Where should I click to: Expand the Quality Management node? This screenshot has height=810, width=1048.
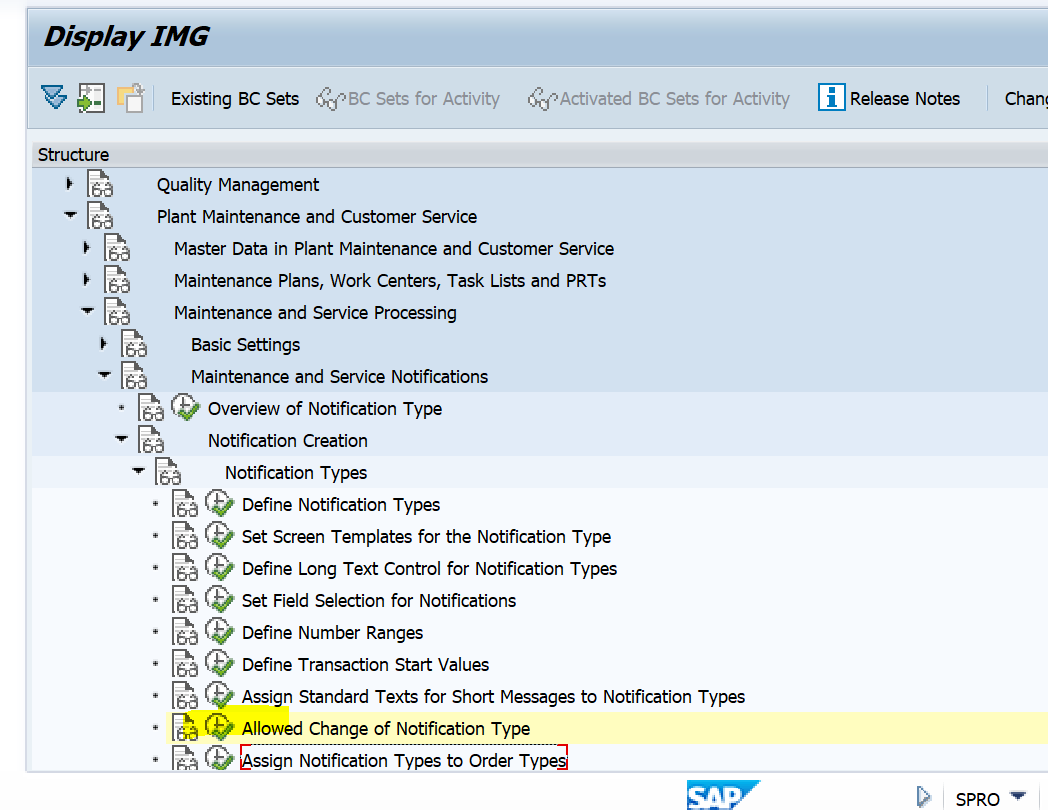(68, 184)
